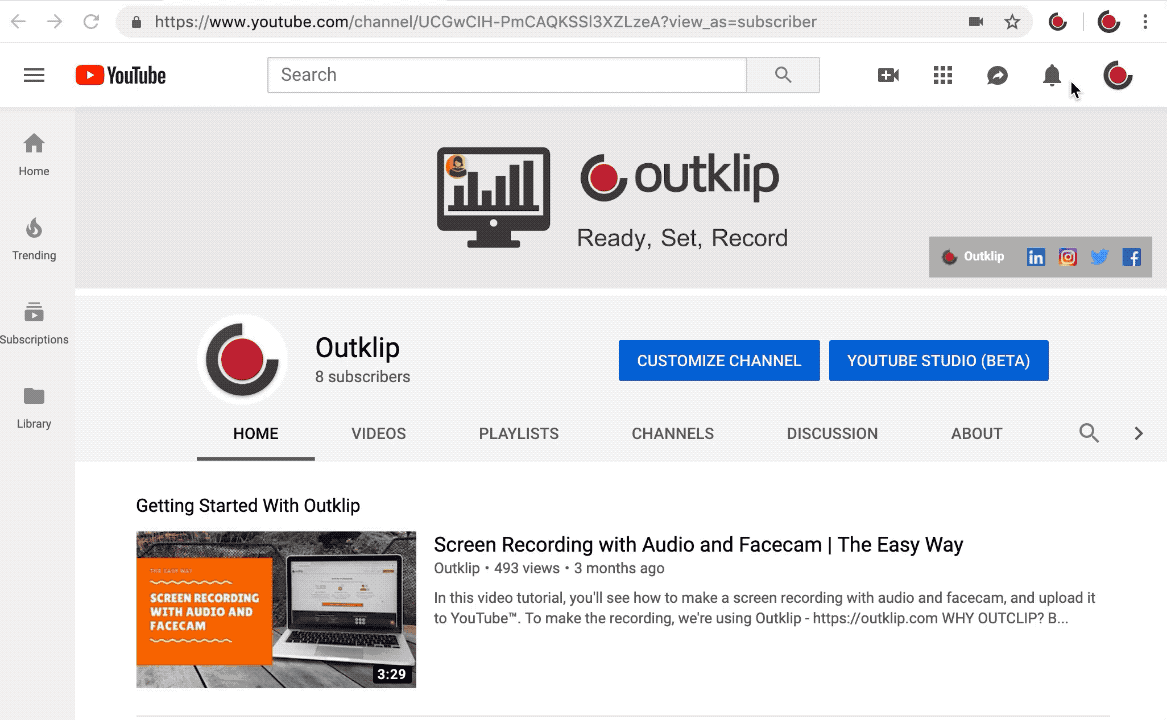Click the video description starting 'In this video tutorial'

point(764,608)
